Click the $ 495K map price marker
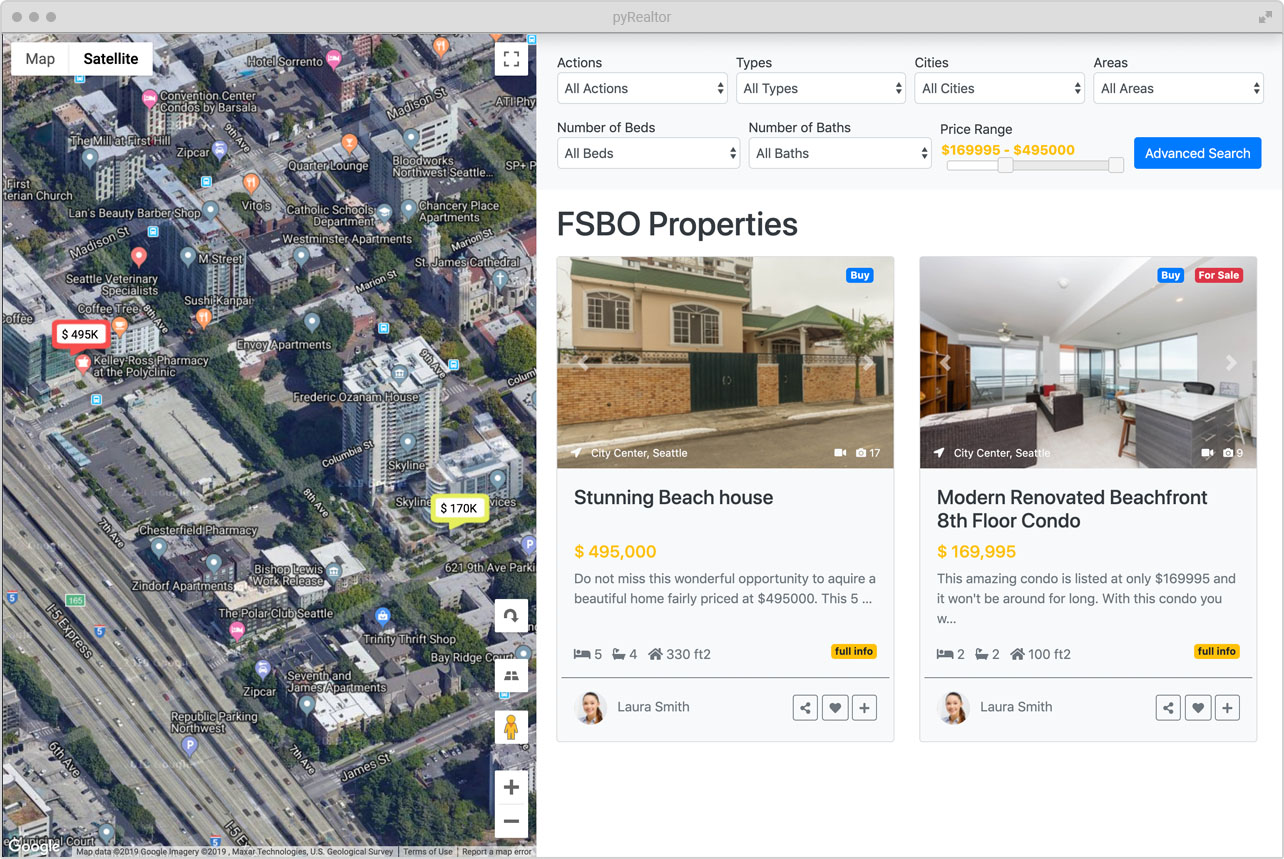The height and width of the screenshot is (859, 1284). coord(79,335)
